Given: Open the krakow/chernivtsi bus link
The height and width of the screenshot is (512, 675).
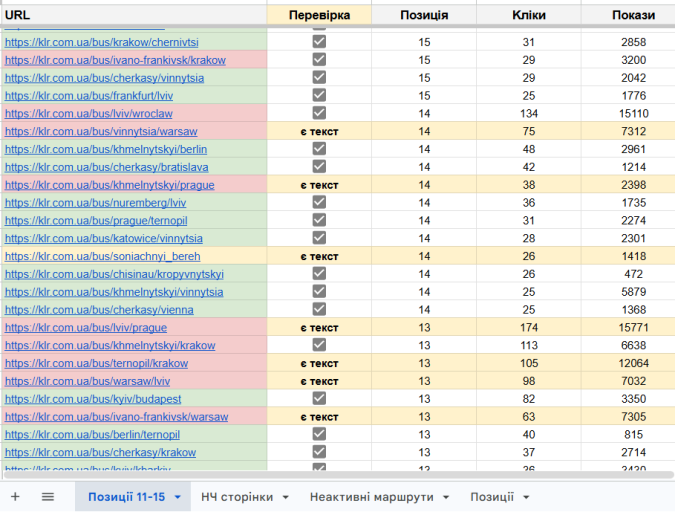Looking at the screenshot, I should pos(102,42).
